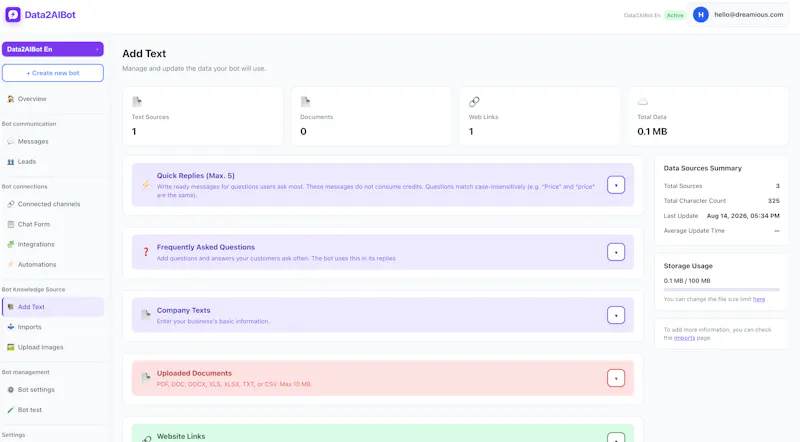Image resolution: width=800 pixels, height=442 pixels.
Task: Click the Integrations puzzle icon
Action: (x=11, y=244)
